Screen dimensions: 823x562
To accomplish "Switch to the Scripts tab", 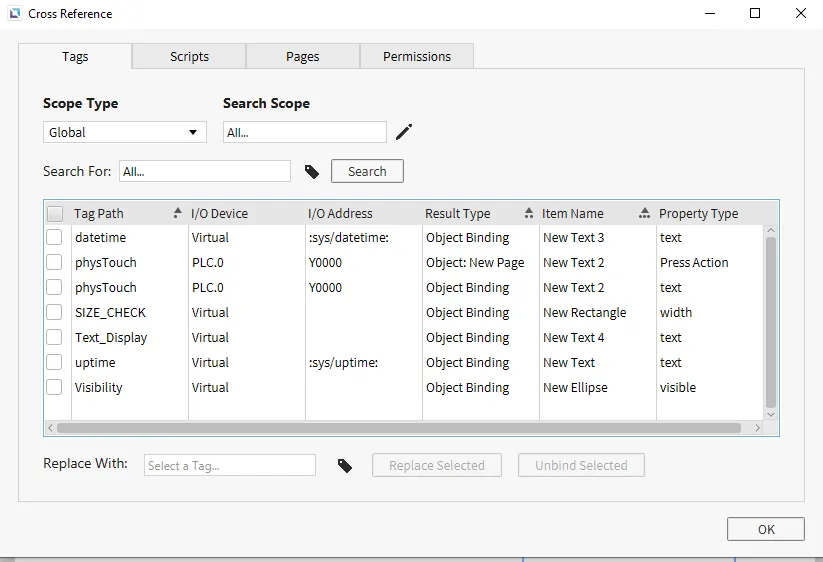I will pos(189,57).
